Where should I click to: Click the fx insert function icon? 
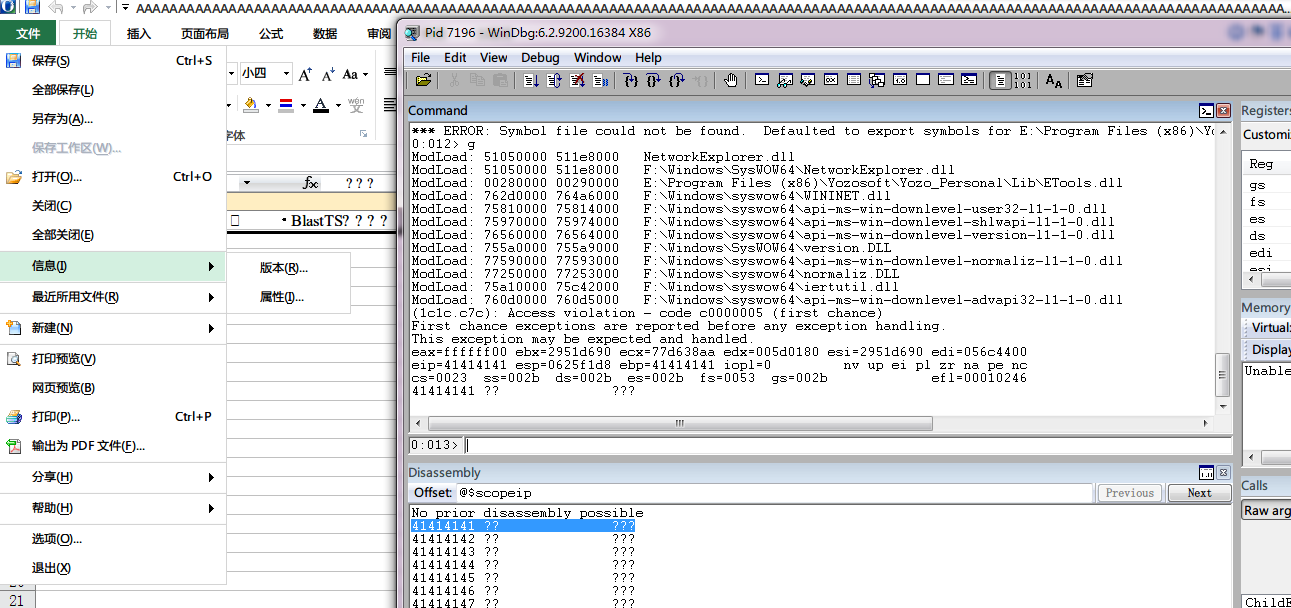(x=311, y=184)
